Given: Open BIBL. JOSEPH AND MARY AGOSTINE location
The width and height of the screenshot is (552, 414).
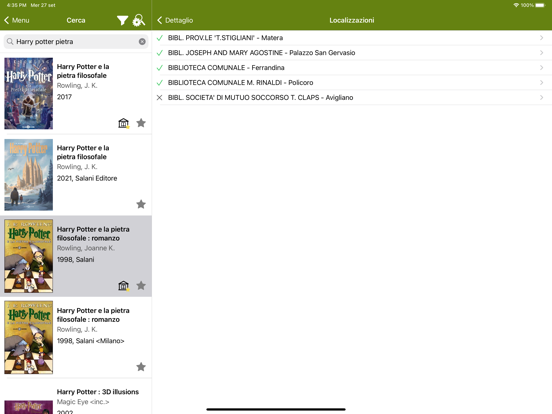Looking at the screenshot, I should [x=352, y=53].
